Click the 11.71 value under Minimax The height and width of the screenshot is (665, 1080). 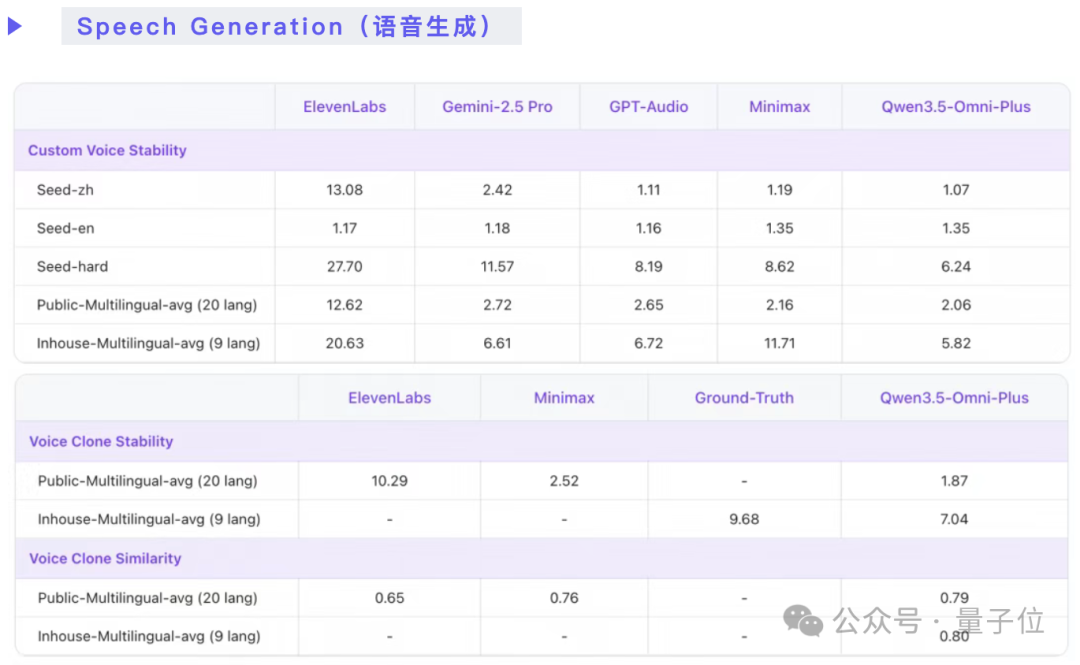coord(779,343)
